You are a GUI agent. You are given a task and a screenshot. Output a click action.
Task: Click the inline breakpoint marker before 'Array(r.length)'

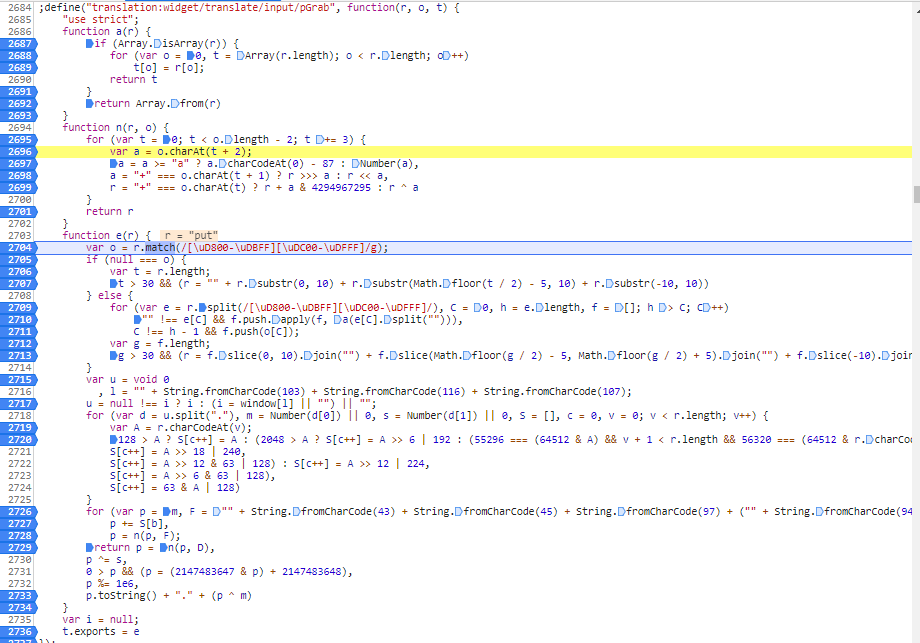click(x=241, y=56)
